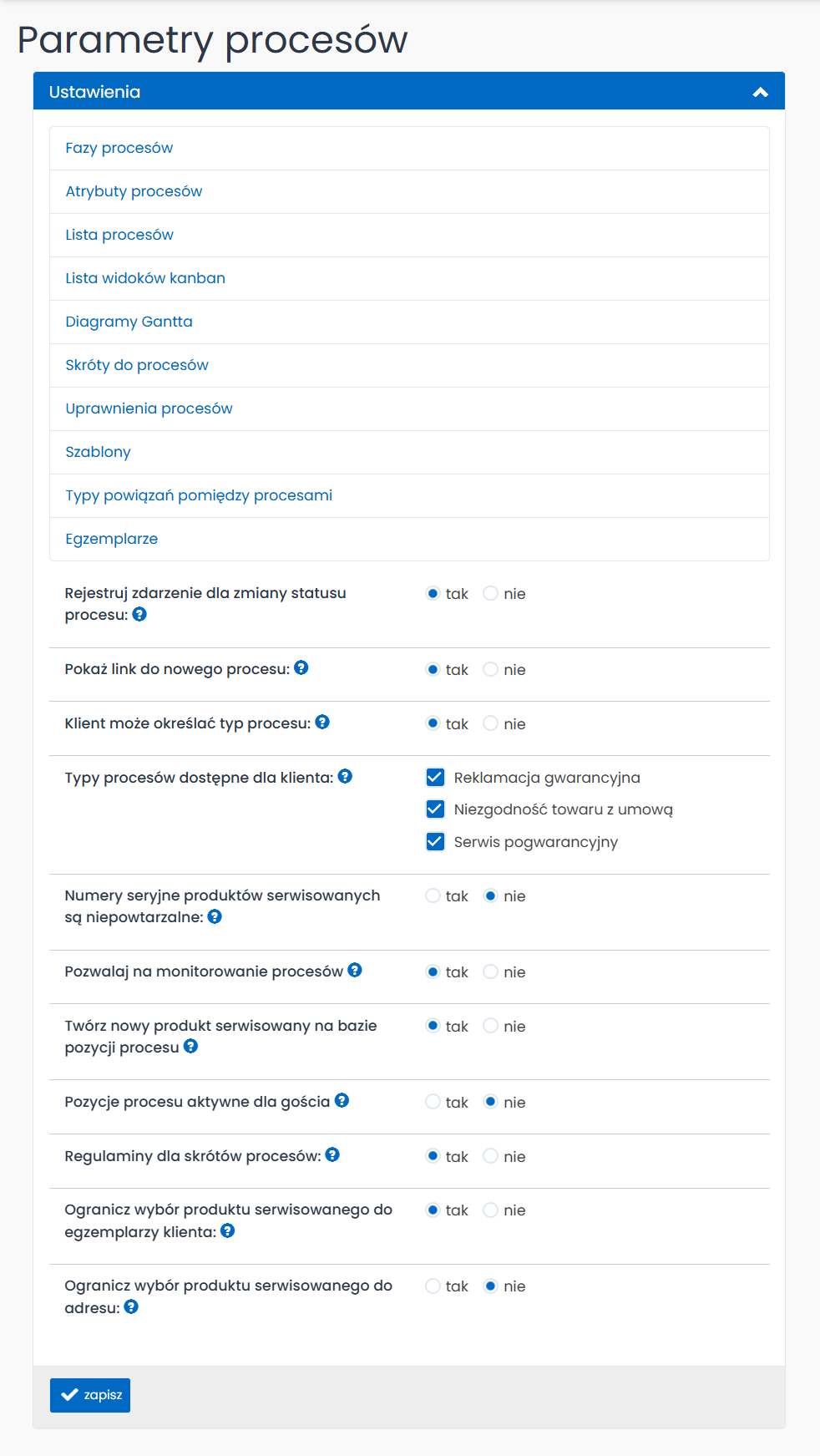The height and width of the screenshot is (1456, 820).
Task: Open help icon for Numery seryjne niepowtarzalne
Action: [215, 916]
